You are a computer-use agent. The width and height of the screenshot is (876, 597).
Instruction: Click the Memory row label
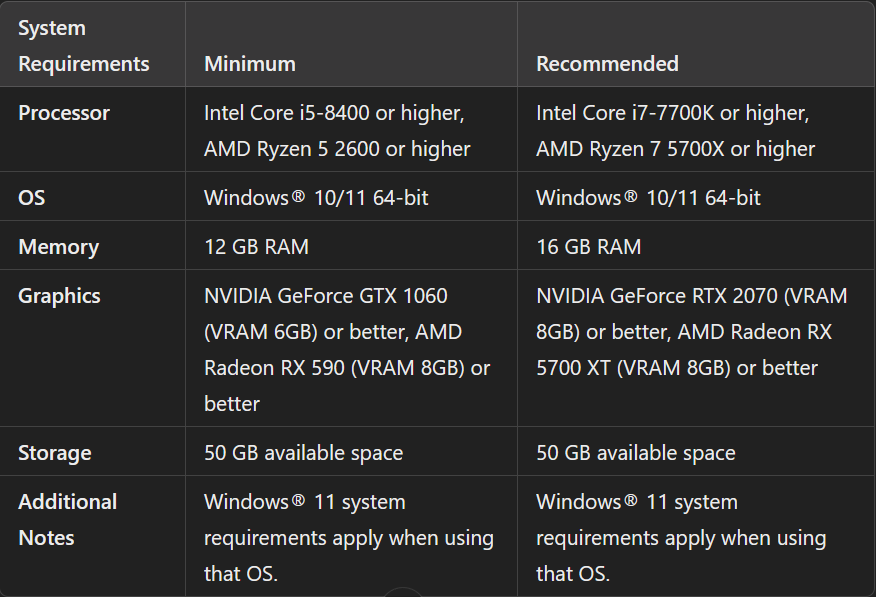pyautogui.click(x=58, y=247)
